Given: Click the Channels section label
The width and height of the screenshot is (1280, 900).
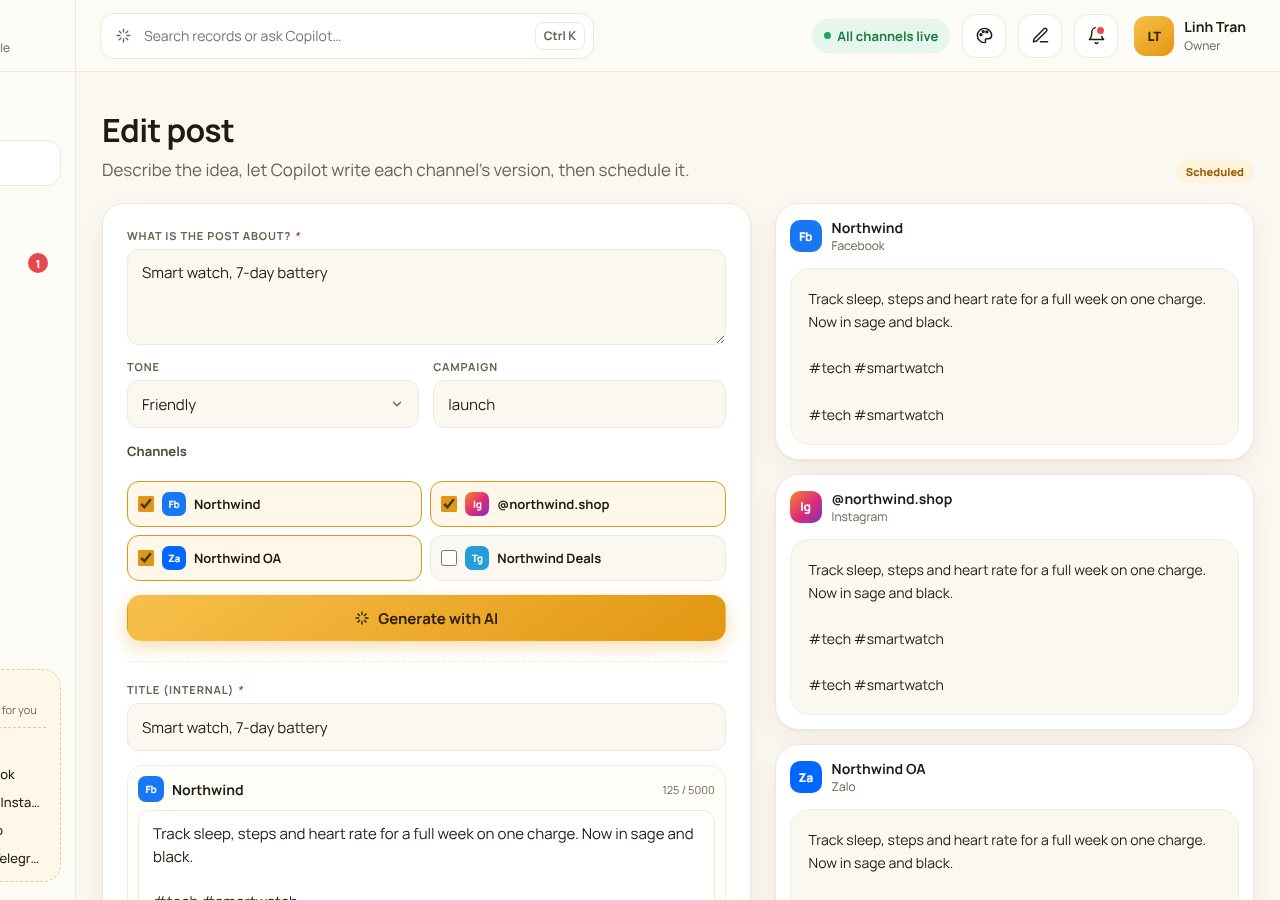Looking at the screenshot, I should click(157, 451).
